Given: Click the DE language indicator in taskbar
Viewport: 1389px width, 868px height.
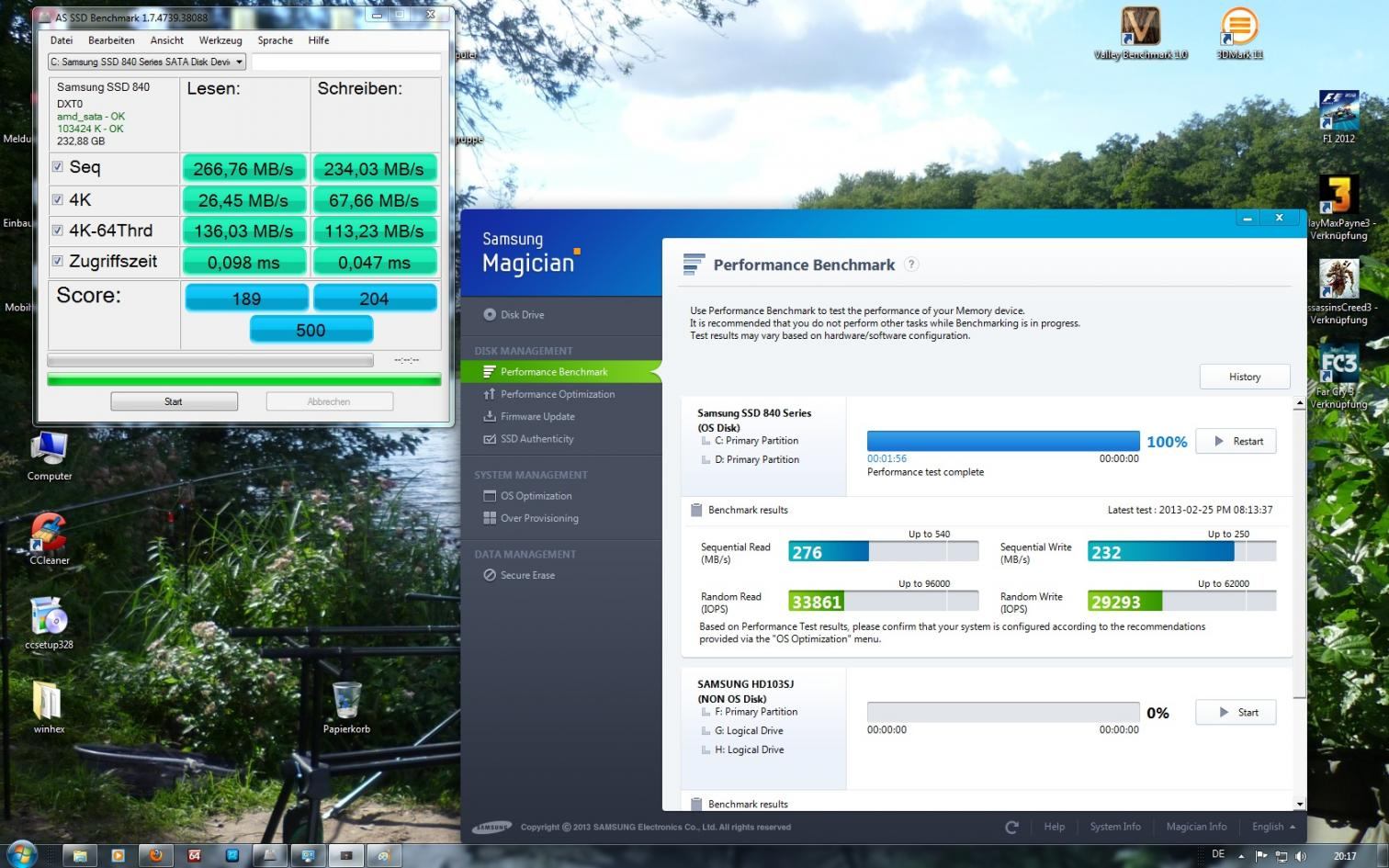Looking at the screenshot, I should 1218,854.
